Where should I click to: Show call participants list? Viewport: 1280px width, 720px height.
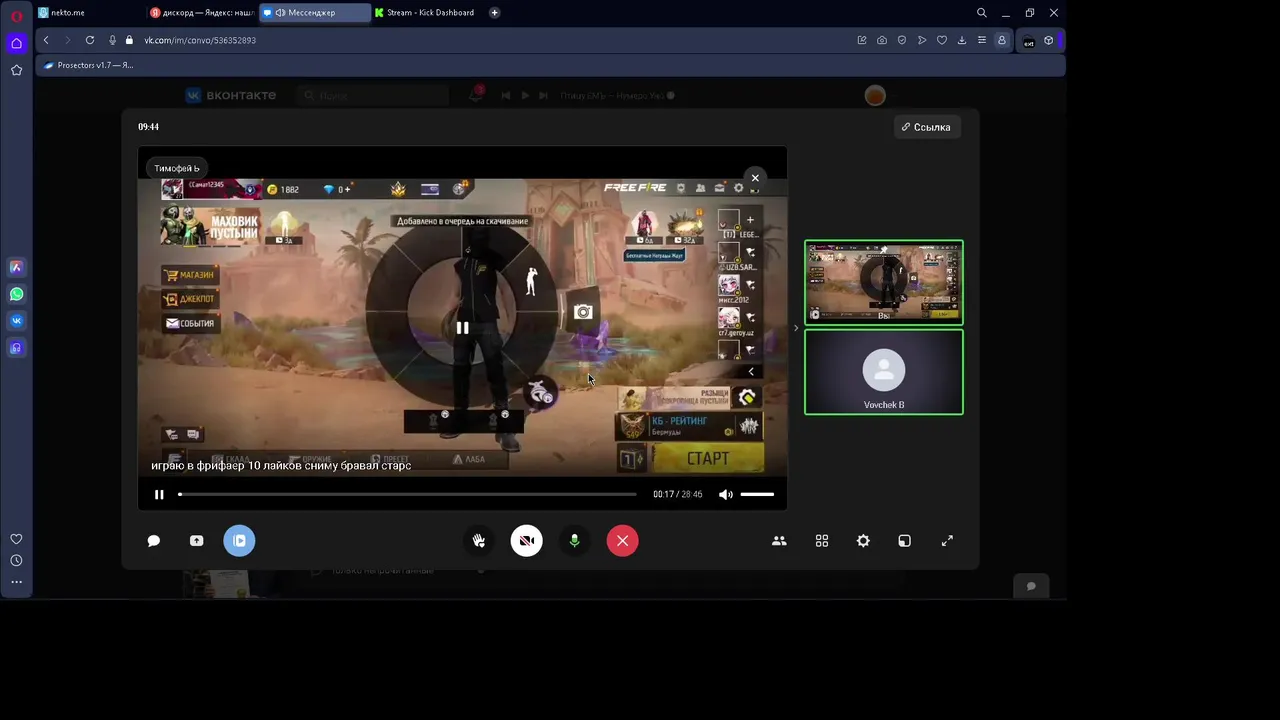pyautogui.click(x=779, y=541)
